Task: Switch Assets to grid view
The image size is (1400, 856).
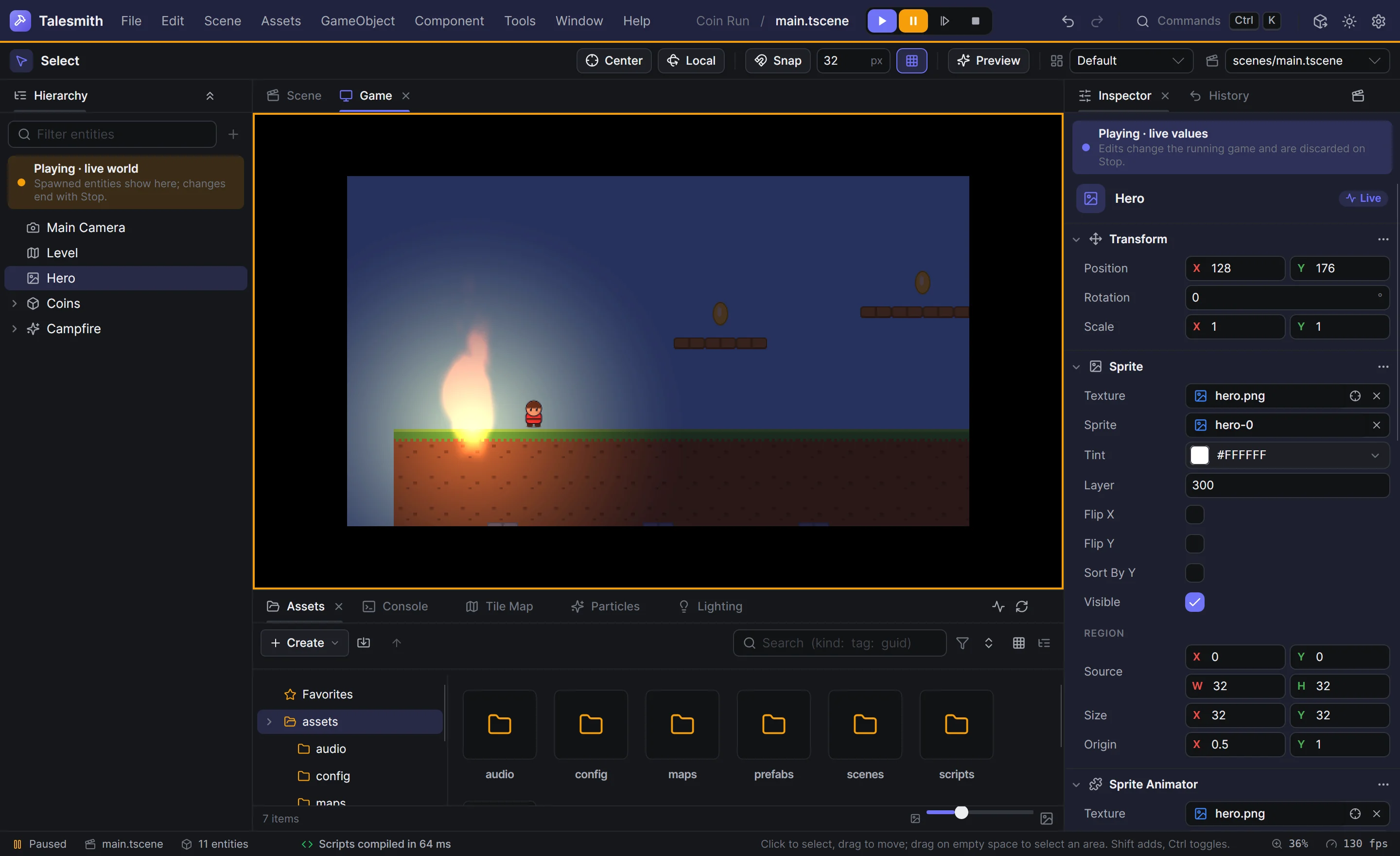Action: [1018, 643]
